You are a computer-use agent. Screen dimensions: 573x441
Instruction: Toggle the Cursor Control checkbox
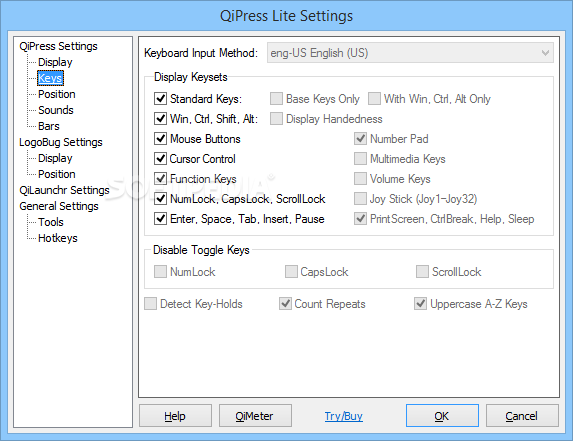point(160,159)
